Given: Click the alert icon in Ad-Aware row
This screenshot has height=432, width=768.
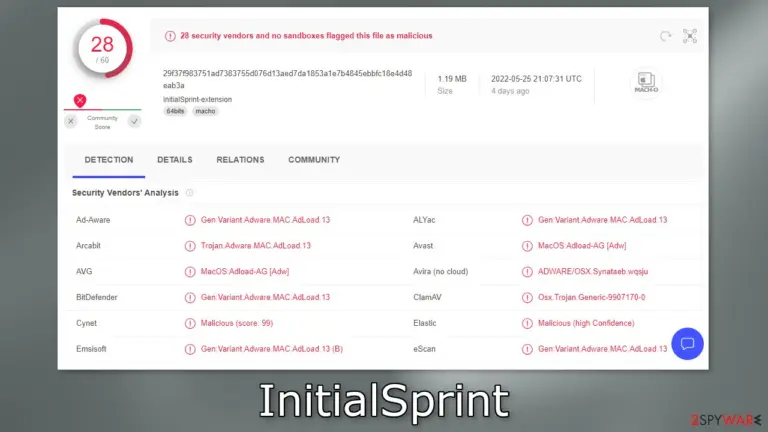Looking at the screenshot, I should tap(190, 220).
